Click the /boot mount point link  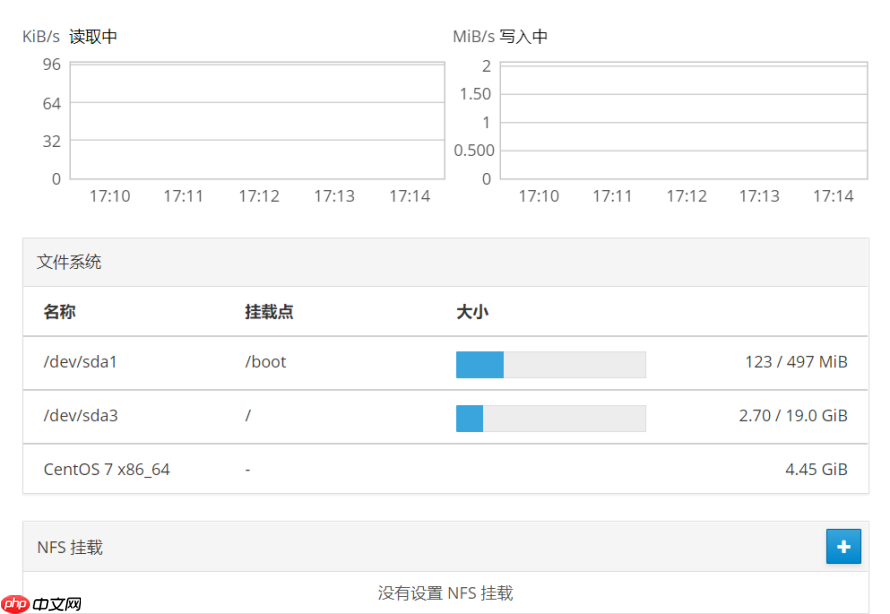pyautogui.click(x=265, y=363)
